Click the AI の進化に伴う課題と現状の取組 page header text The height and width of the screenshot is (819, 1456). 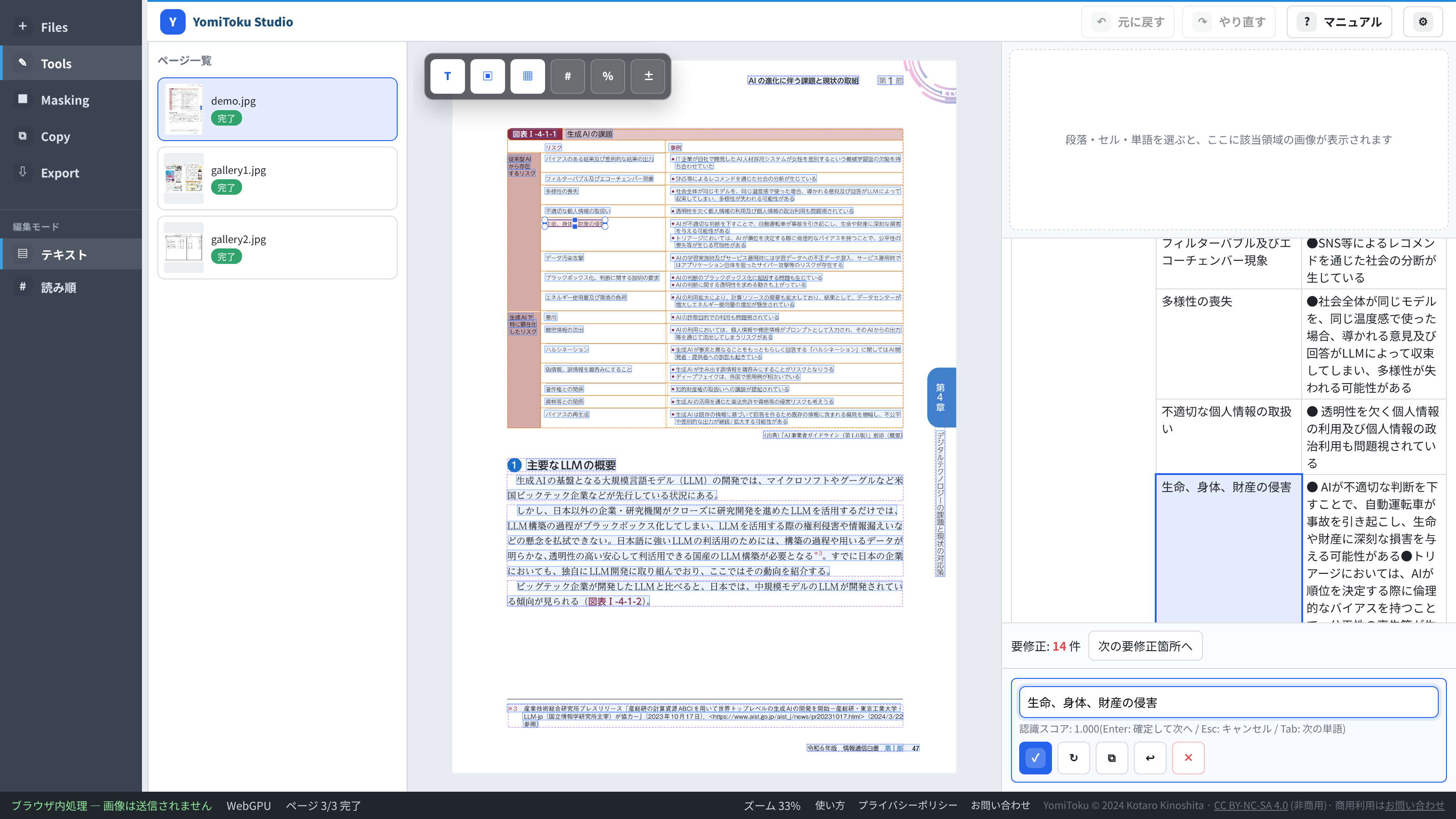click(803, 80)
